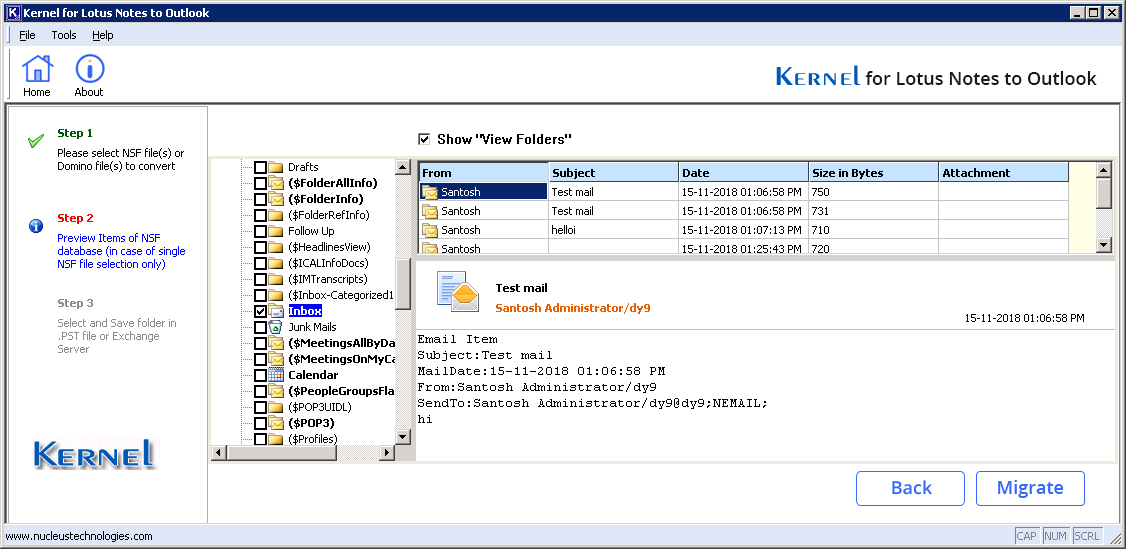This screenshot has height=549, width=1126.
Task: Check the Junk Mails checkbox
Action: pyautogui.click(x=260, y=327)
